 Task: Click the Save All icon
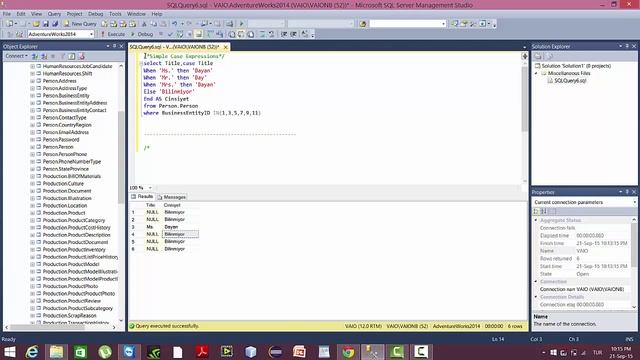tap(55, 24)
